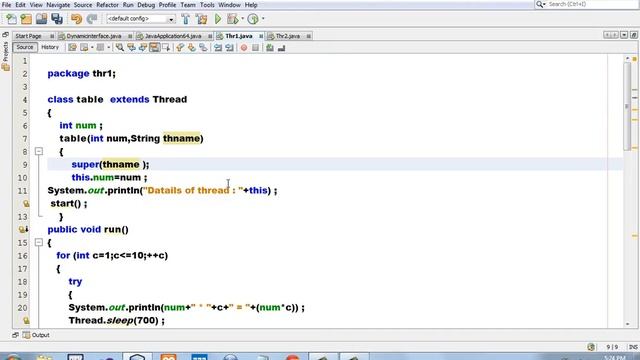Click the hint bulb beside start() line
The width and height of the screenshot is (640, 360).
26,203
